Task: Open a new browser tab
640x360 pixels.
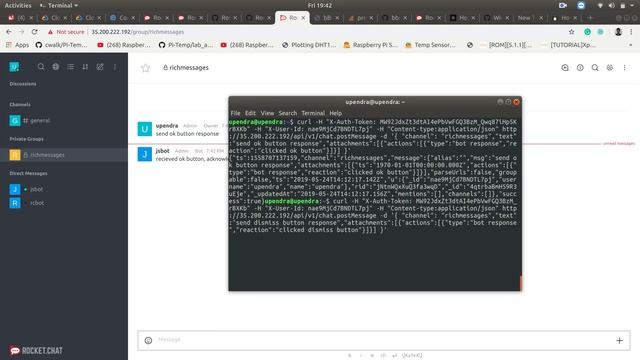Action: pyautogui.click(x=590, y=18)
